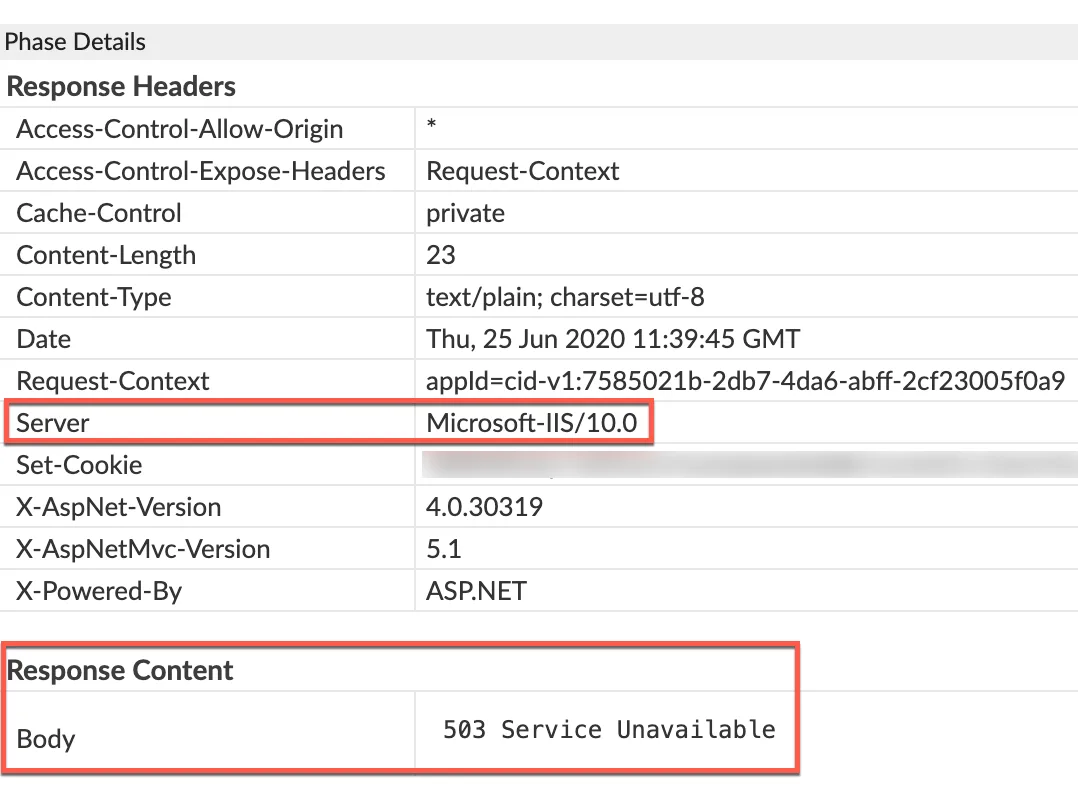Select the version value 4.0.30319
The image size is (1078, 786).
[484, 507]
